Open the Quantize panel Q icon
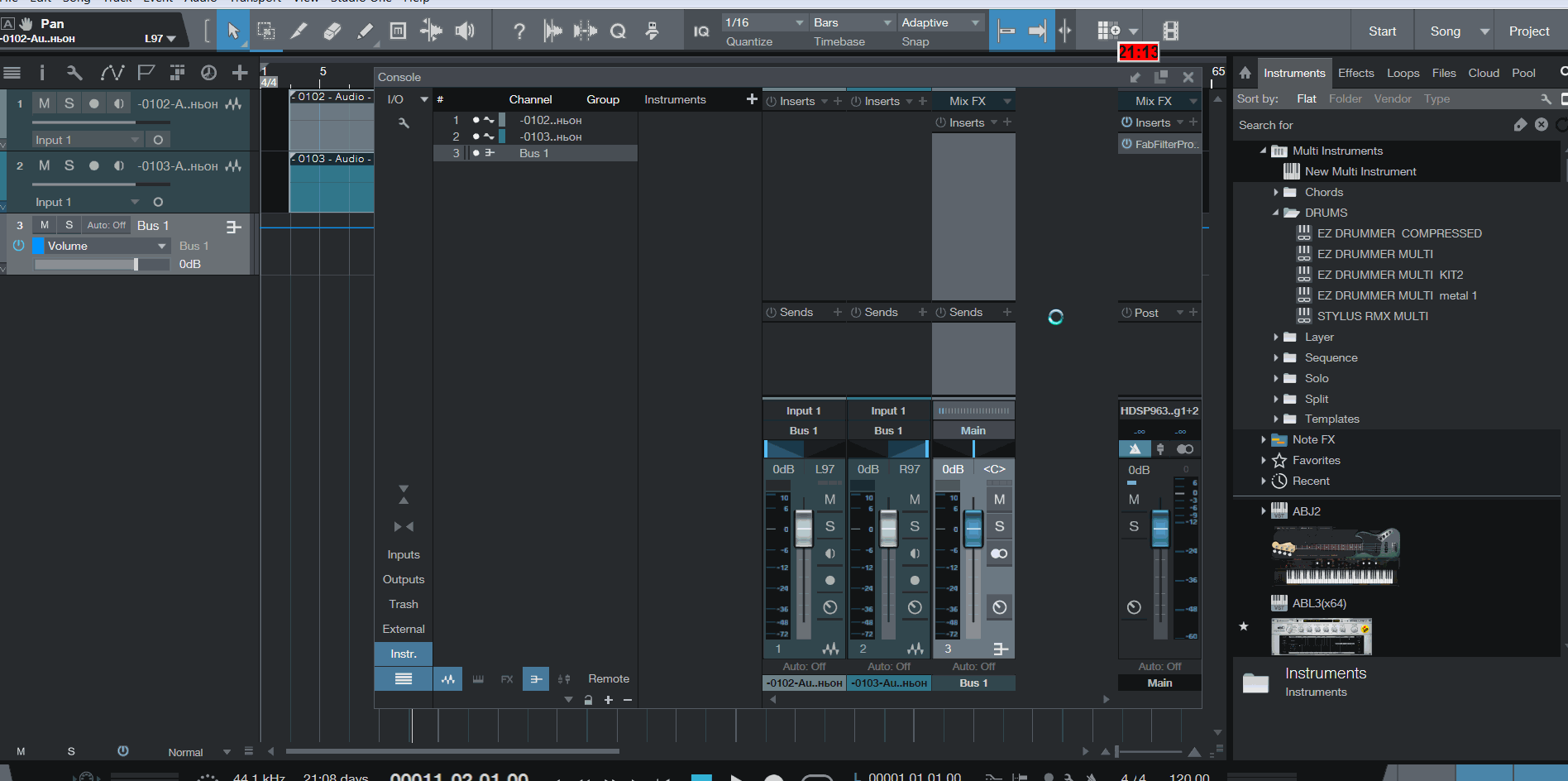The image size is (1568, 781). point(618,31)
